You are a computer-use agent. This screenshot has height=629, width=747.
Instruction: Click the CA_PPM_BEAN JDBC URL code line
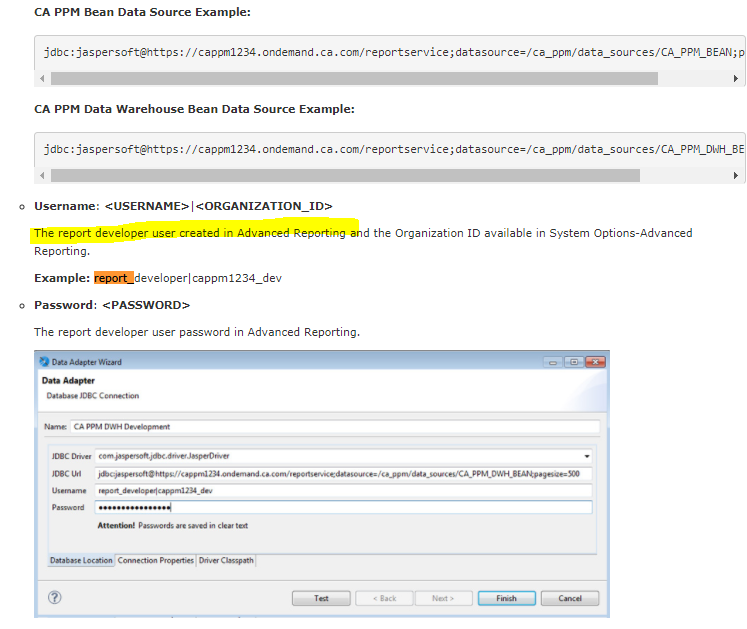(x=394, y=52)
